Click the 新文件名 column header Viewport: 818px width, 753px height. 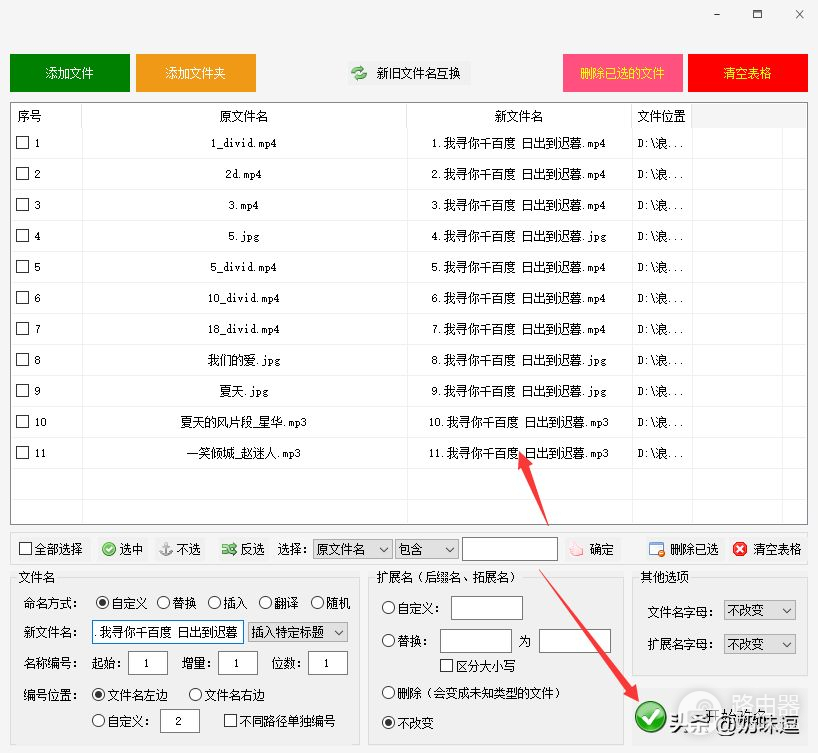pos(519,116)
